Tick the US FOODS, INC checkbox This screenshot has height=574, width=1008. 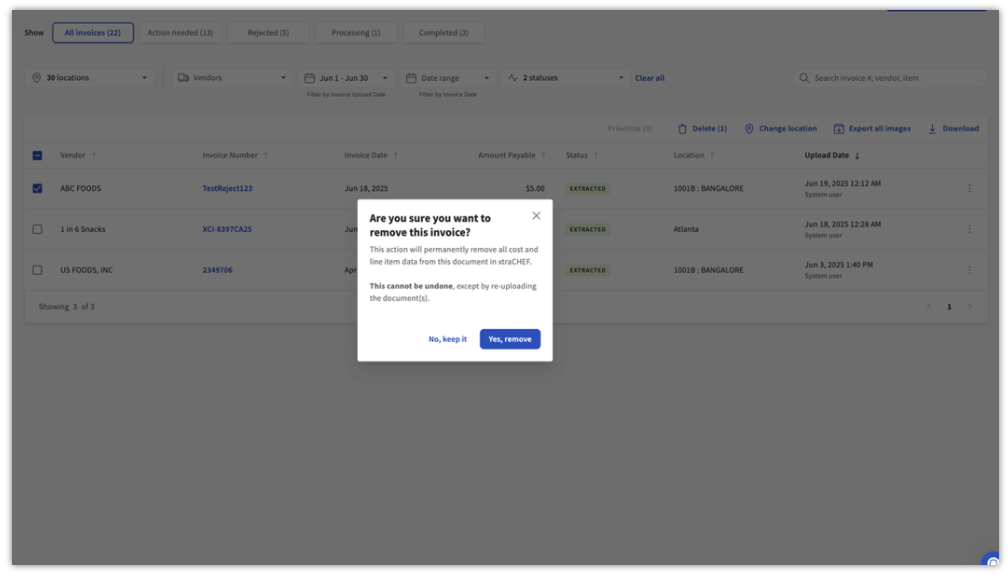pyautogui.click(x=37, y=270)
